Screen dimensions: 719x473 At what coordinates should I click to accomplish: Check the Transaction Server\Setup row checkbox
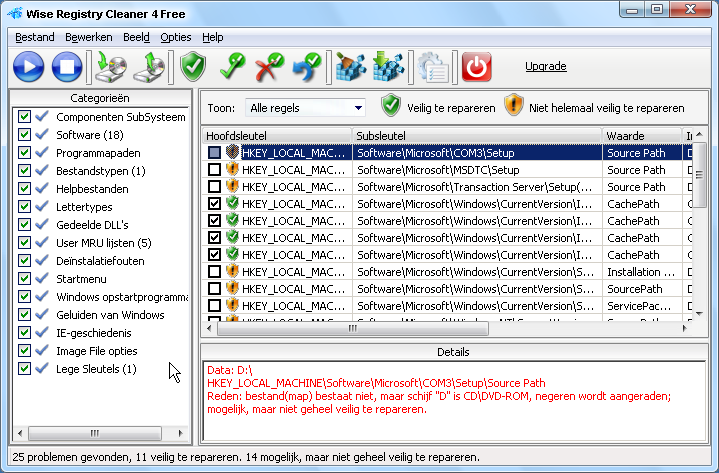(214, 187)
